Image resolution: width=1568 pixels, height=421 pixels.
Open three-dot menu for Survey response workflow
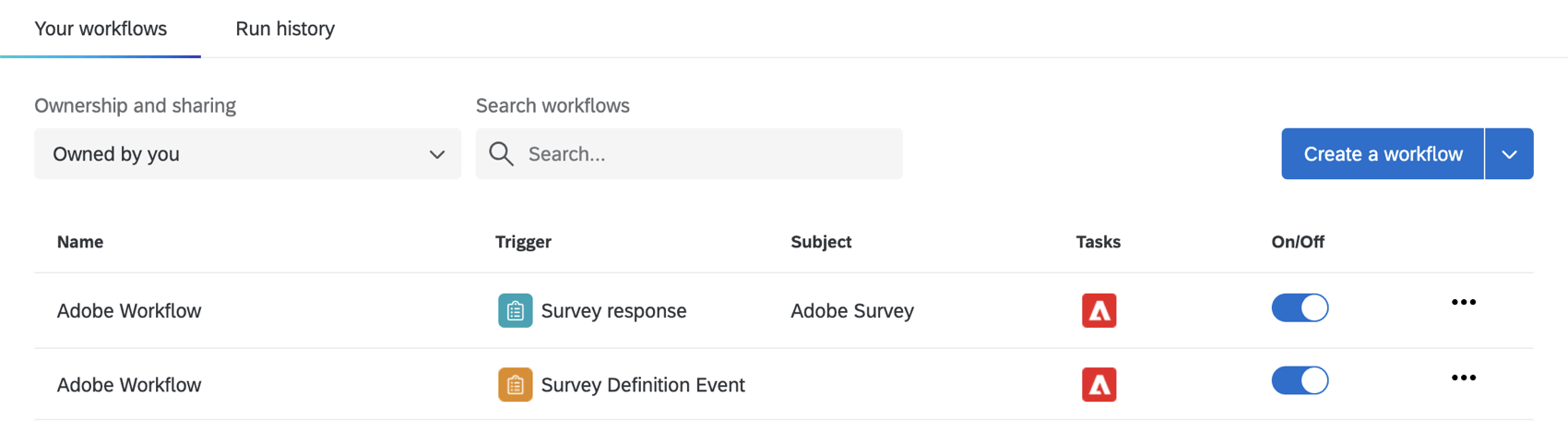click(1463, 303)
